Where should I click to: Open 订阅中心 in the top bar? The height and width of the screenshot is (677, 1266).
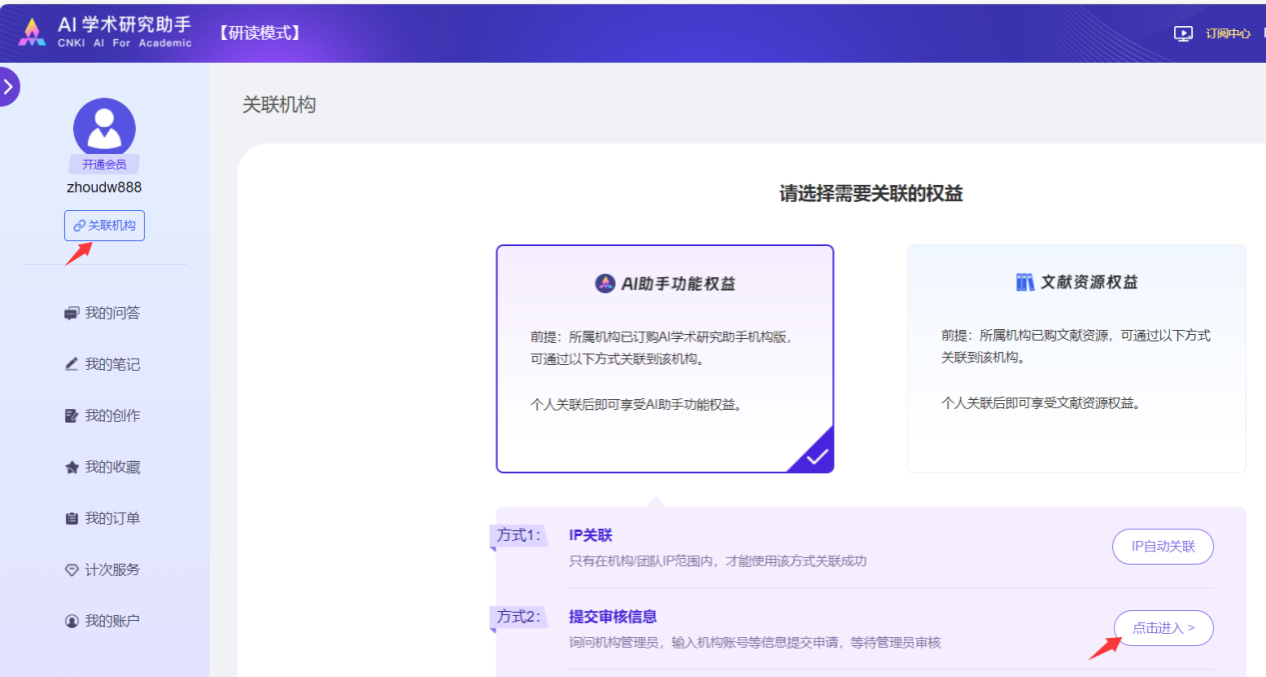tap(1227, 33)
